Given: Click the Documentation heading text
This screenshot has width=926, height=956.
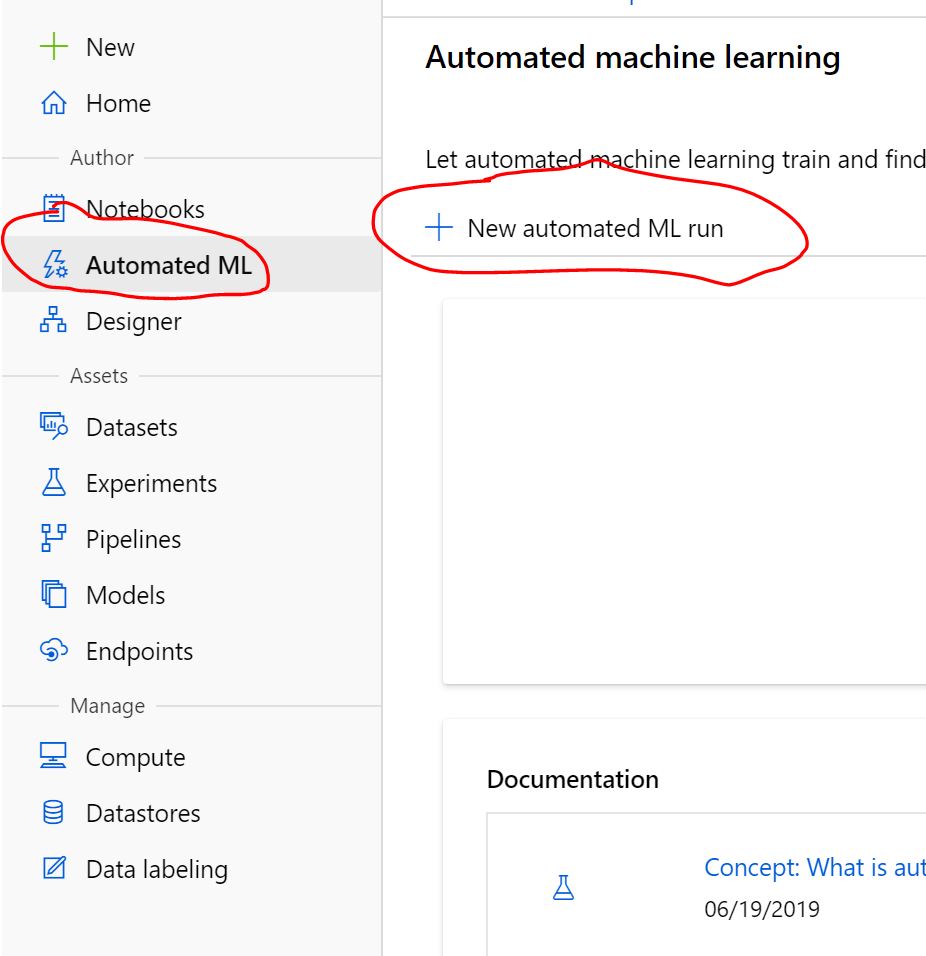Looking at the screenshot, I should point(572,779).
